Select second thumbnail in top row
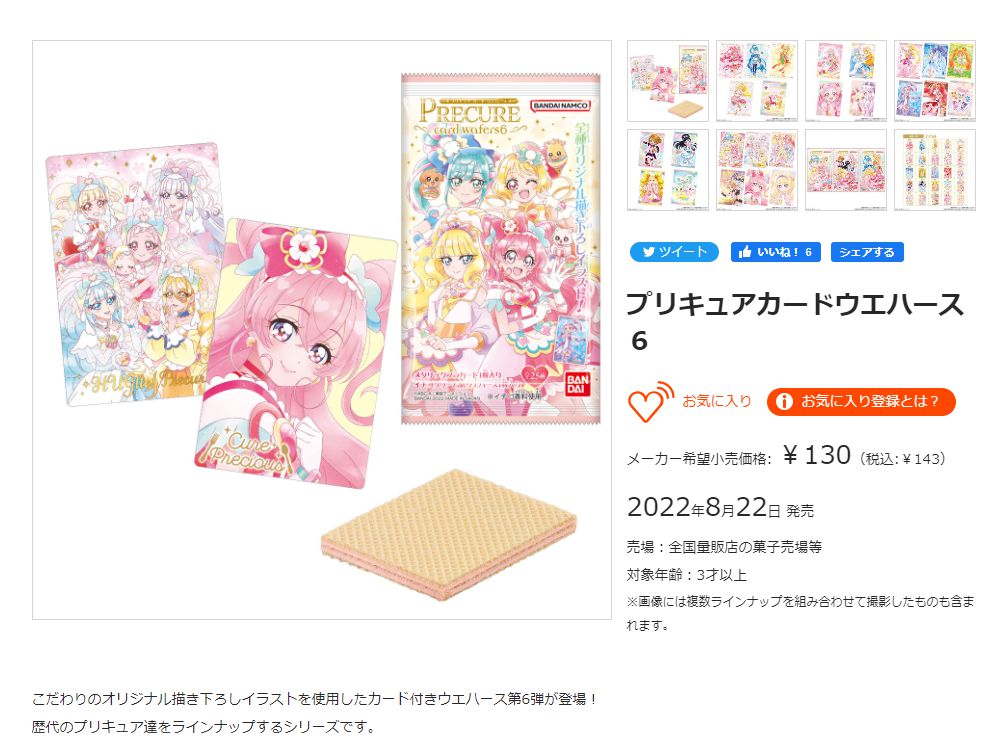Image resolution: width=1001 pixels, height=743 pixels. [x=756, y=81]
